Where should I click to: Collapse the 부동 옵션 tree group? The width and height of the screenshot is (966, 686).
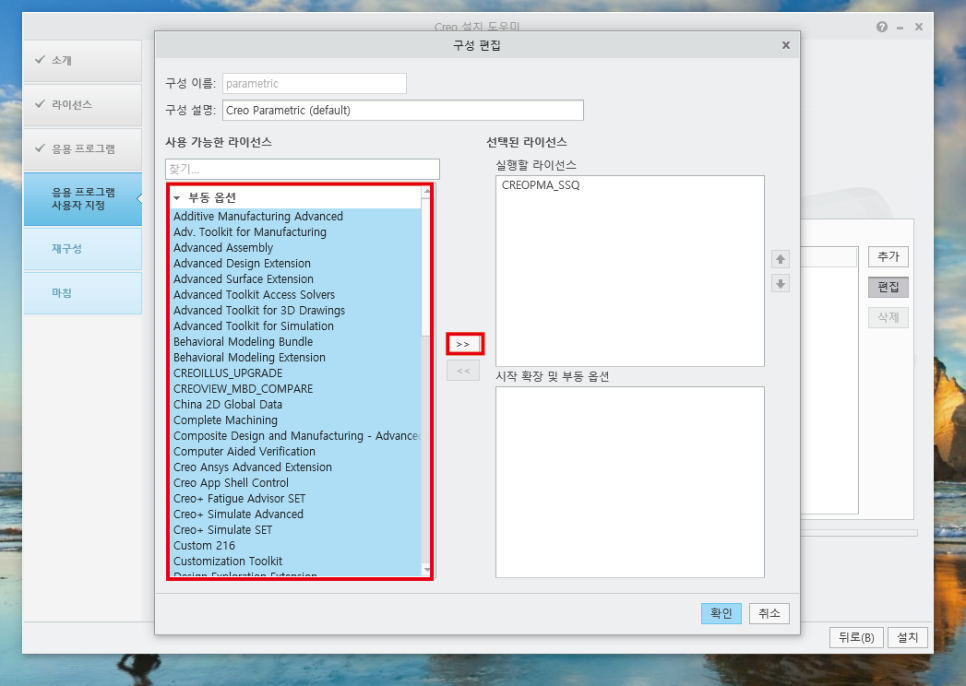pyautogui.click(x=177, y=198)
